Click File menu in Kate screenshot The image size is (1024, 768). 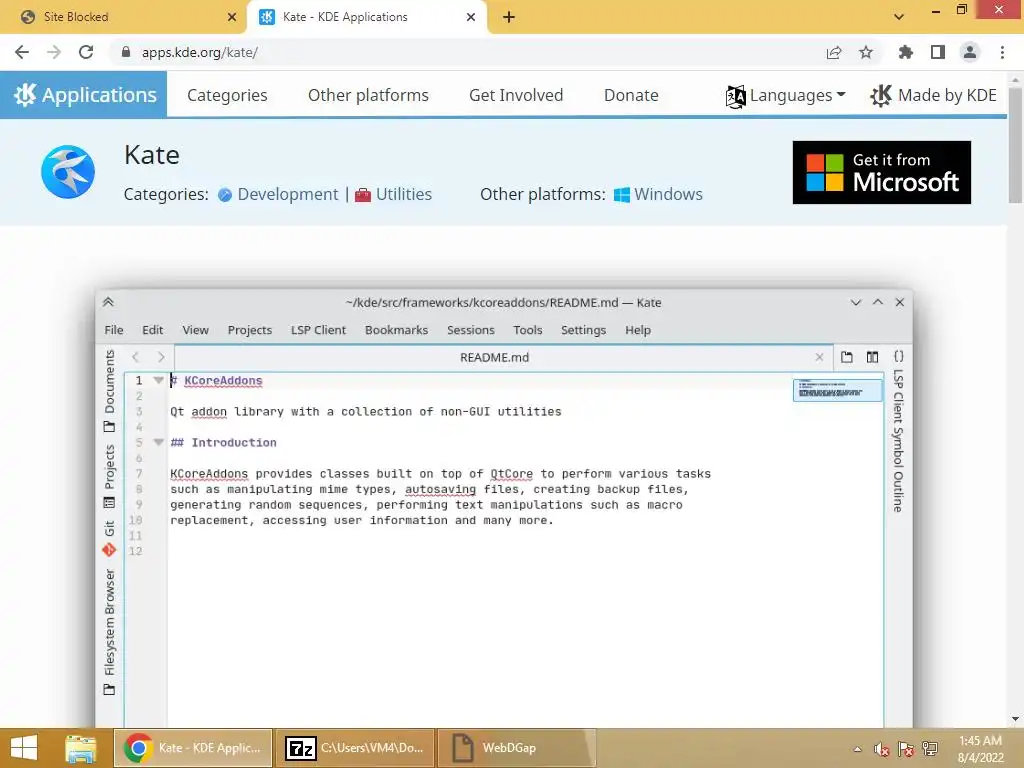pyautogui.click(x=114, y=330)
